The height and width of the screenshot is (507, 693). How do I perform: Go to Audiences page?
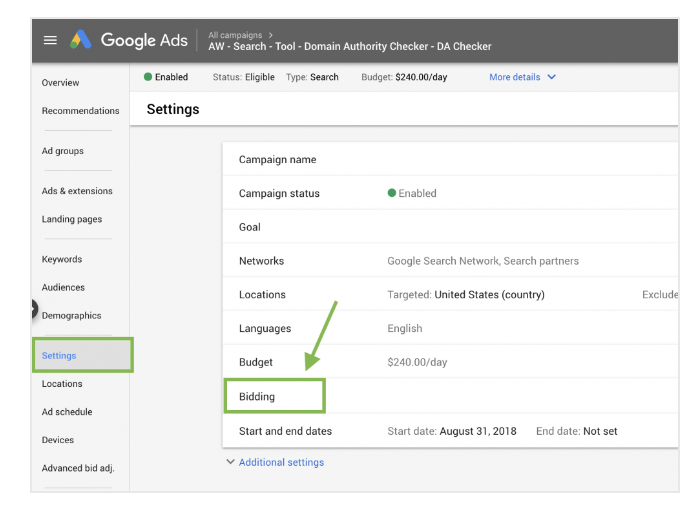(x=63, y=287)
